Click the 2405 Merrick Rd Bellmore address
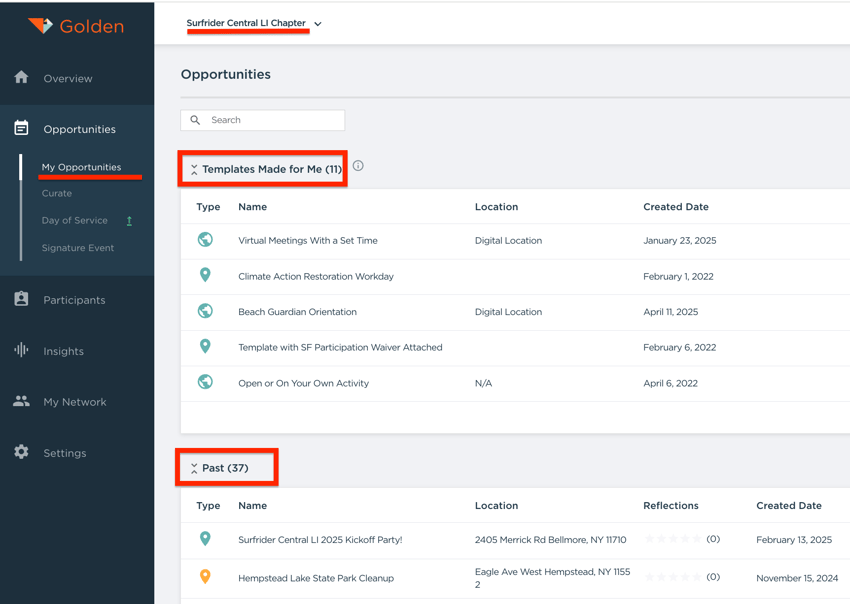Screen dimensions: 850x604 point(551,539)
